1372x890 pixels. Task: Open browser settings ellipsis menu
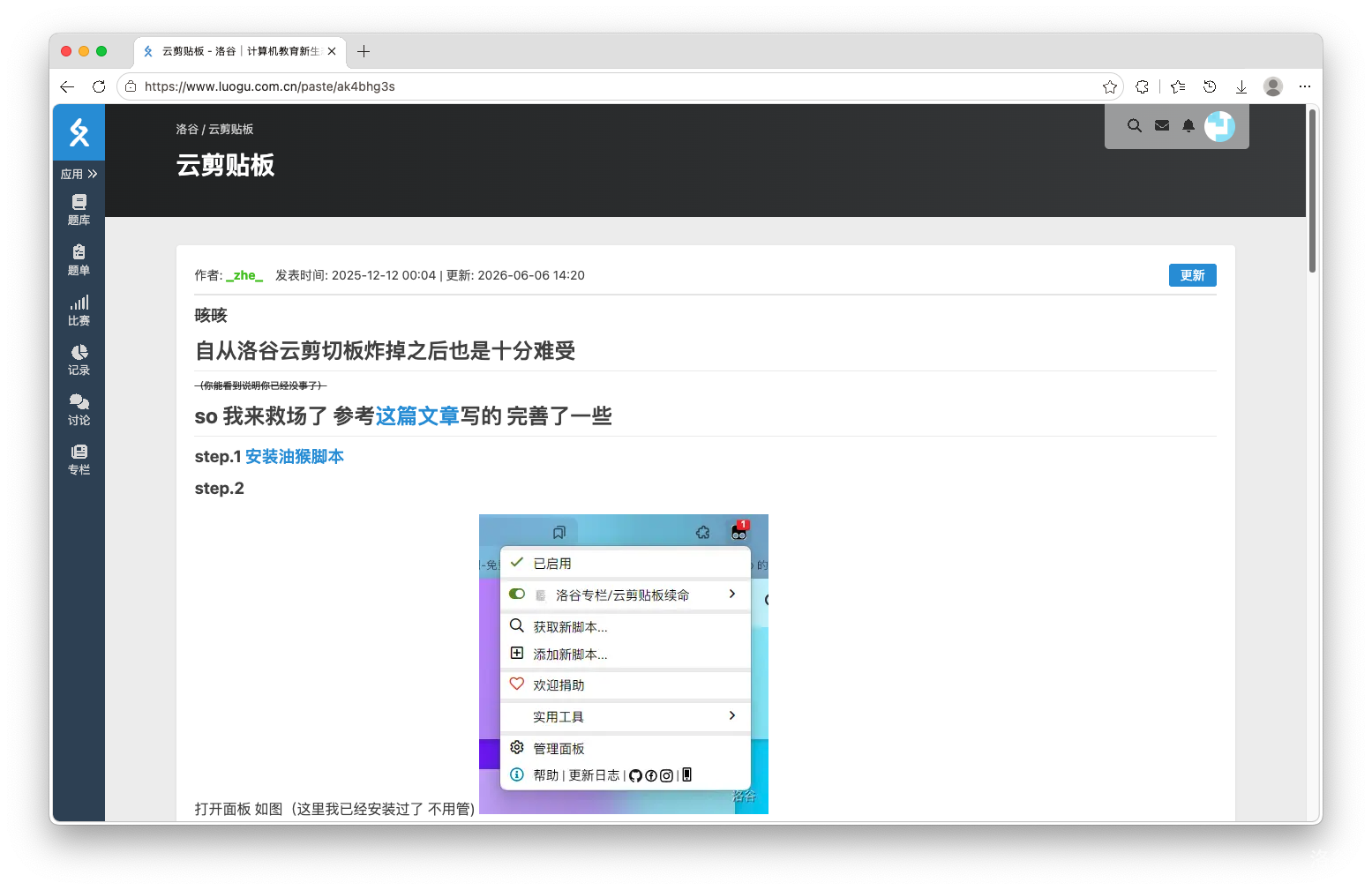click(x=1305, y=86)
